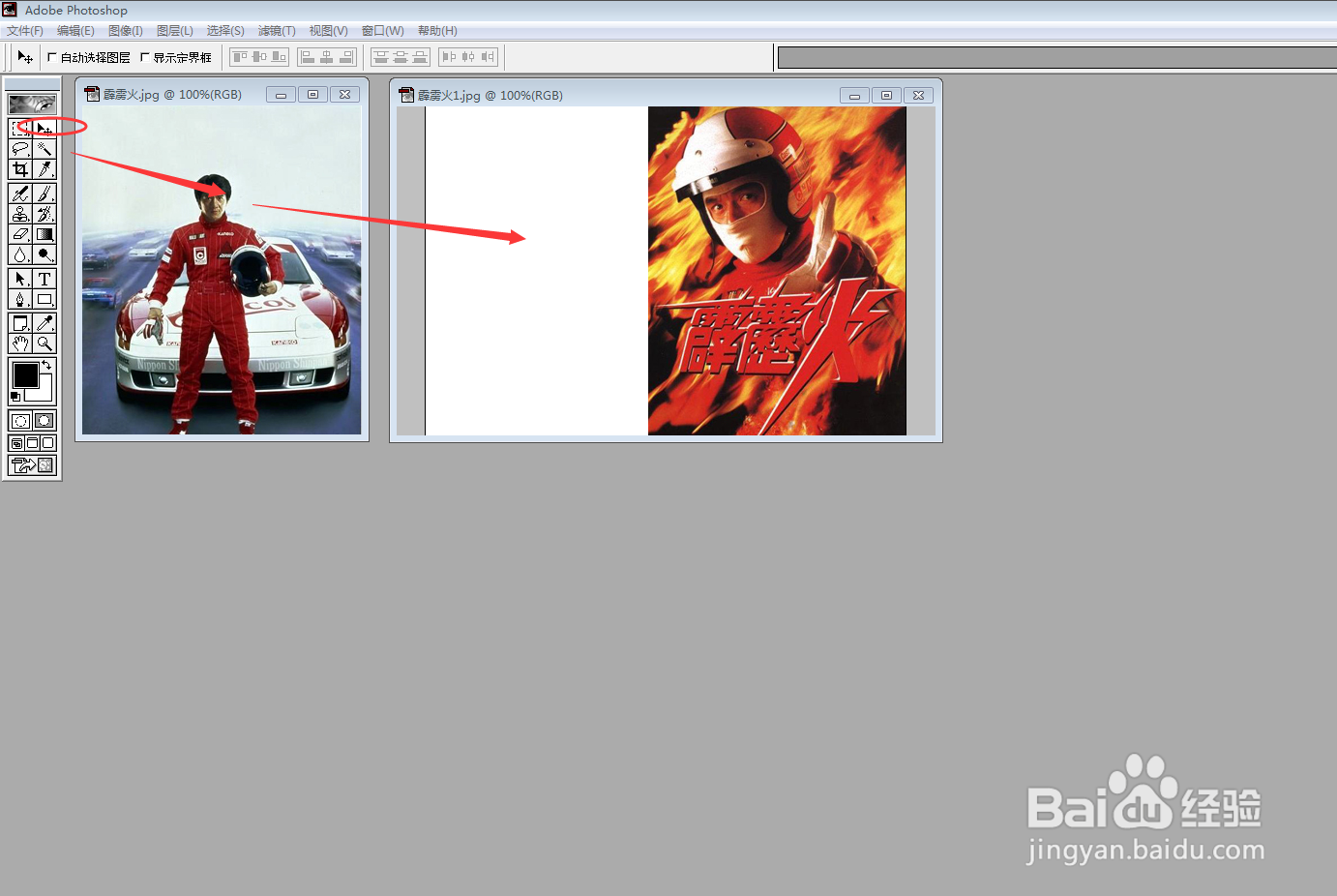Open the 滤镜(T) menu
The image size is (1337, 896).
[x=277, y=31]
